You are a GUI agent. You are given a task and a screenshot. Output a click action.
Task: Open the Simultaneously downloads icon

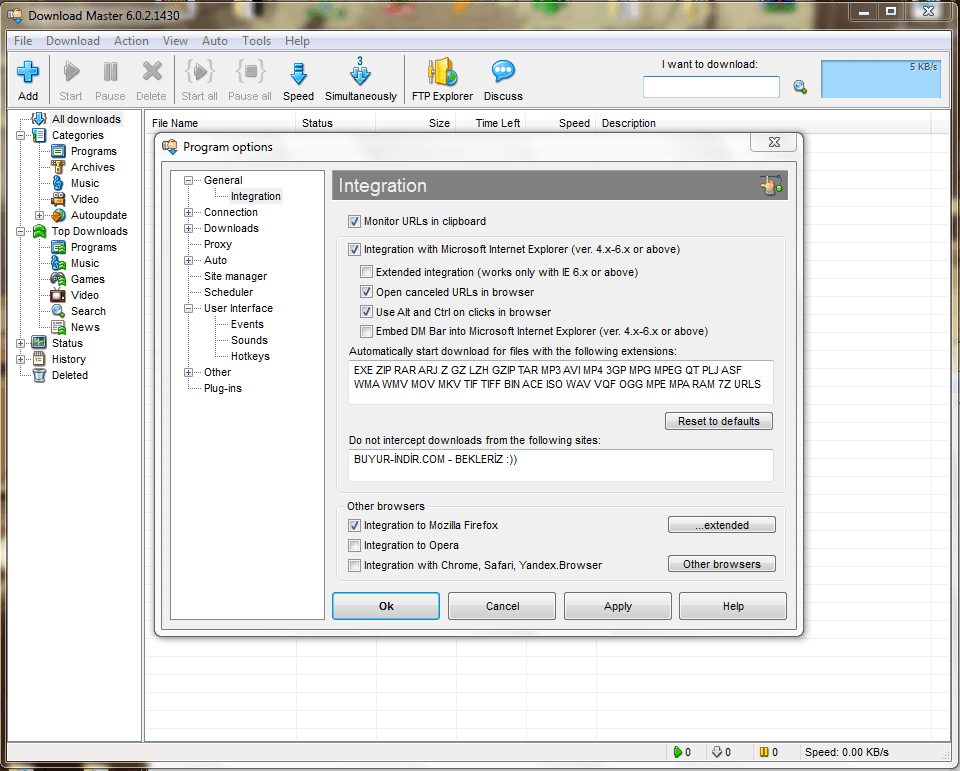pos(360,72)
